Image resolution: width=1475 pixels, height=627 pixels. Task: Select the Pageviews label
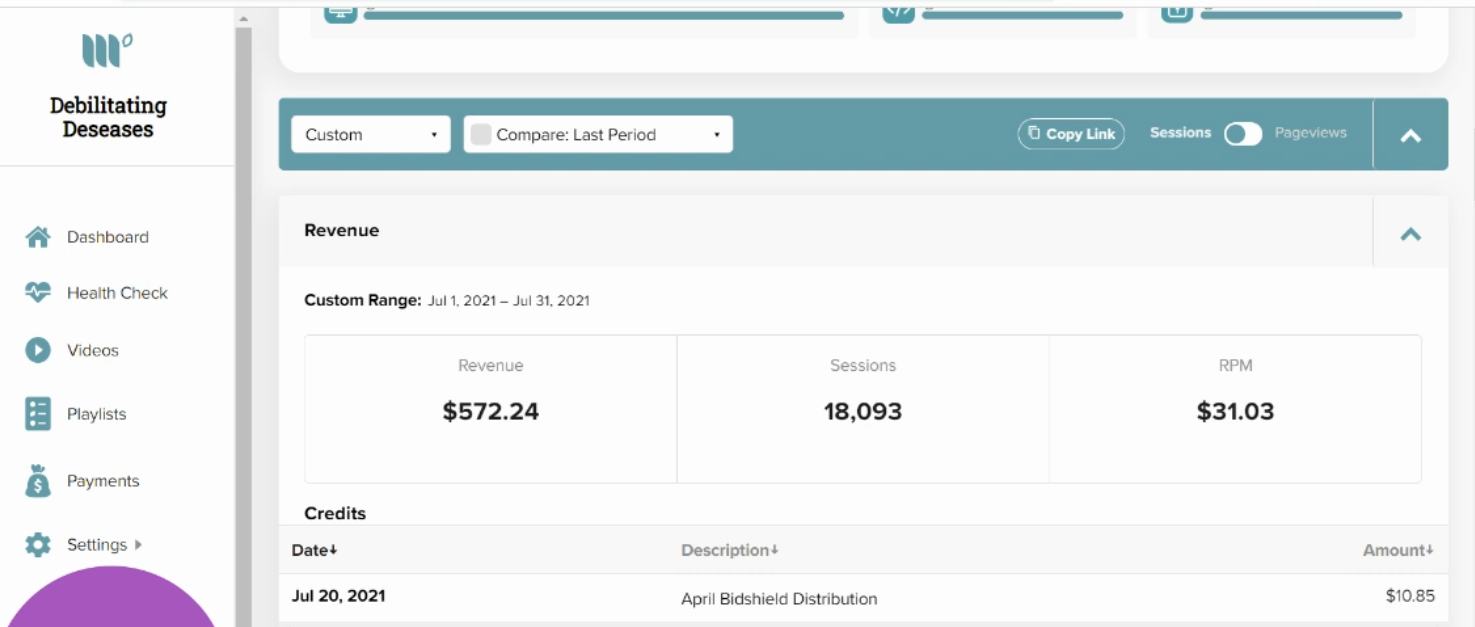[x=1310, y=133]
